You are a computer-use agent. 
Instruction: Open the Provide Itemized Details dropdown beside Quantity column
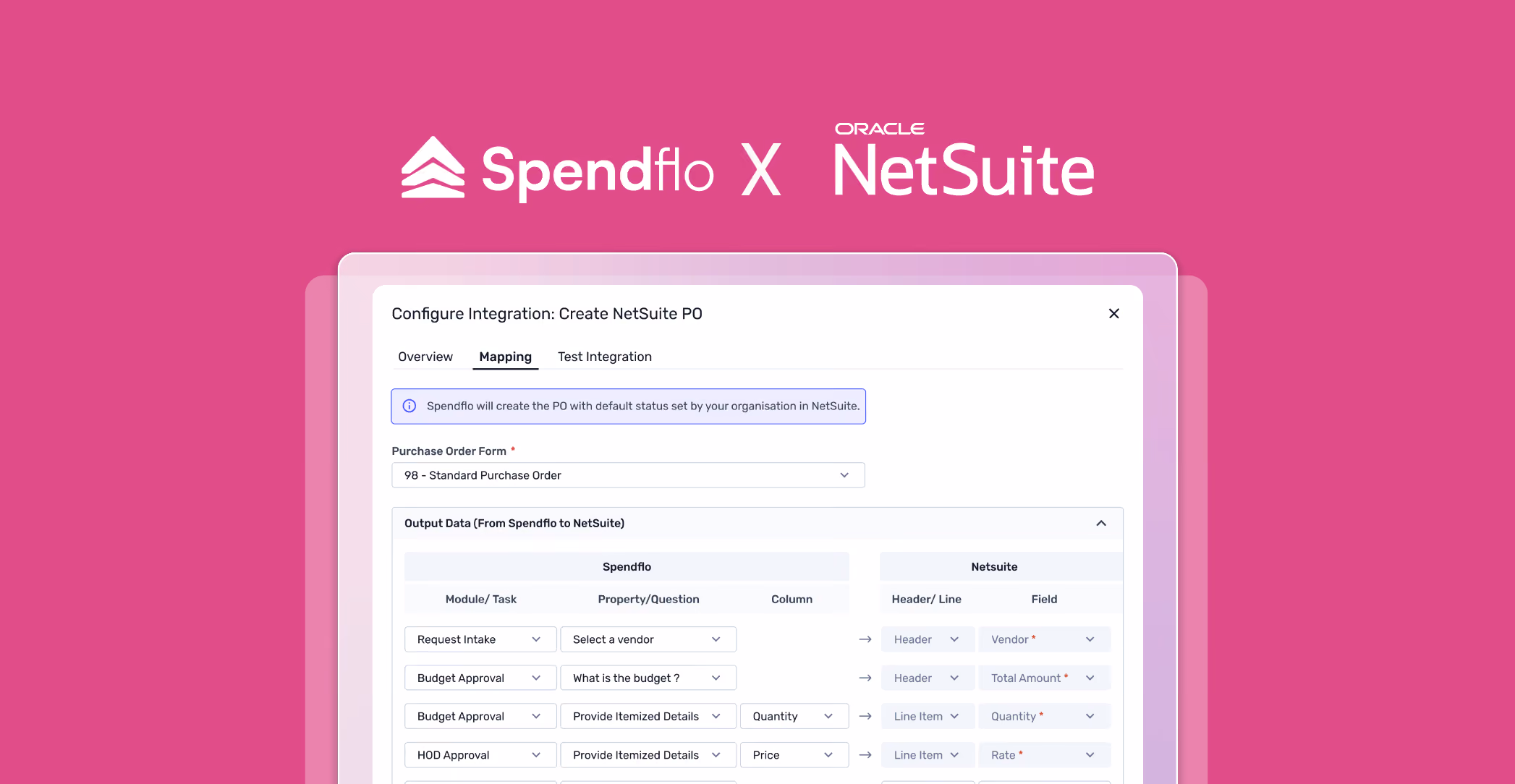648,716
